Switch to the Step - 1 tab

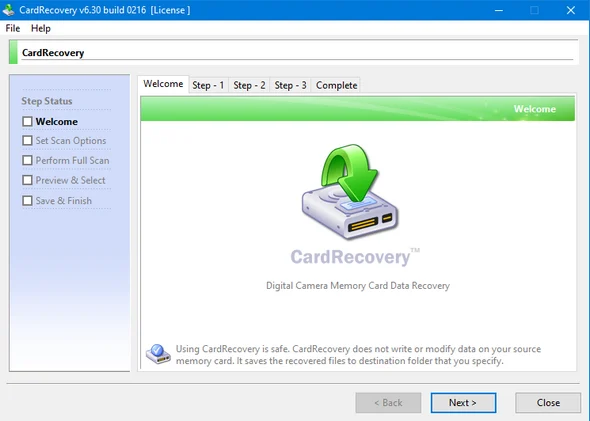pos(208,85)
